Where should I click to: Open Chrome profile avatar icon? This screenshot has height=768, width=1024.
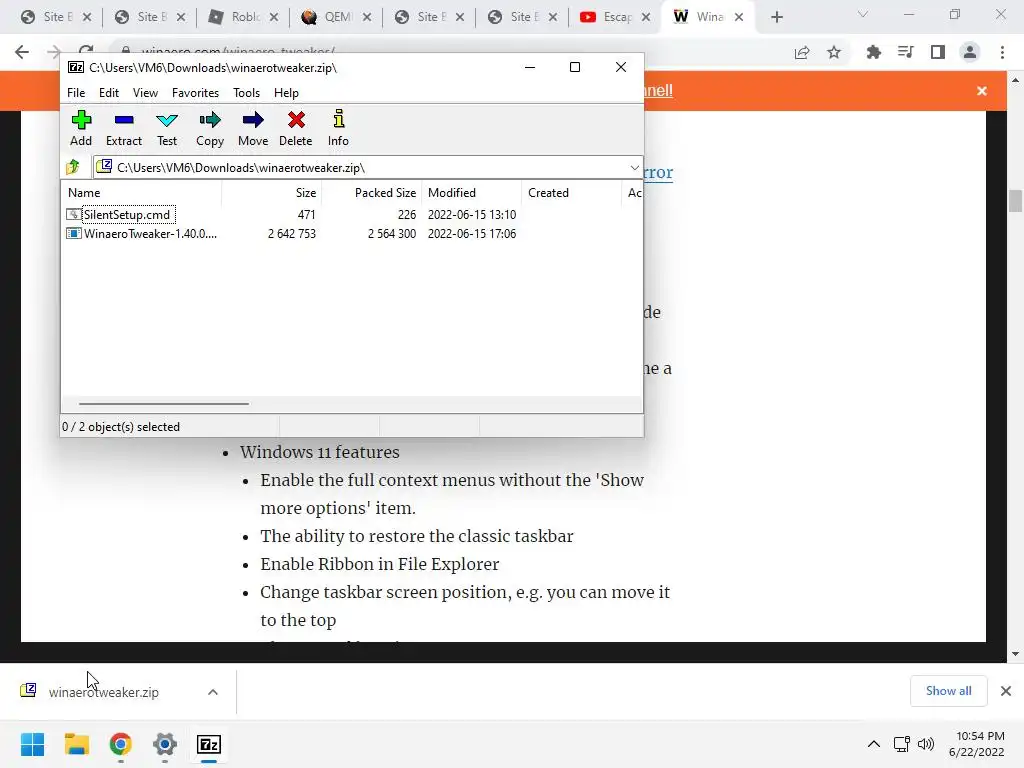[970, 52]
